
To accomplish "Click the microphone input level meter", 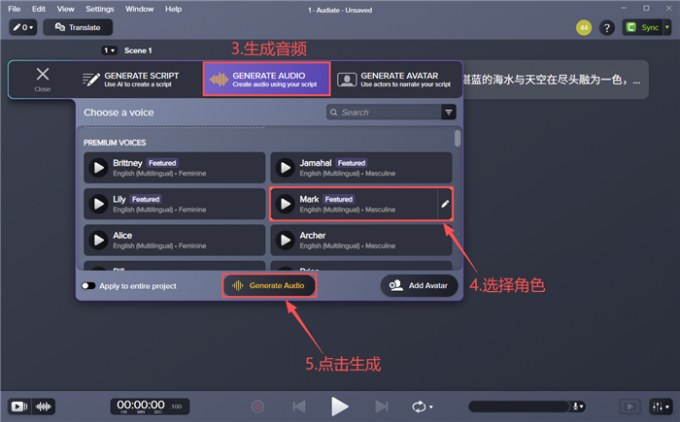I will click(x=519, y=406).
